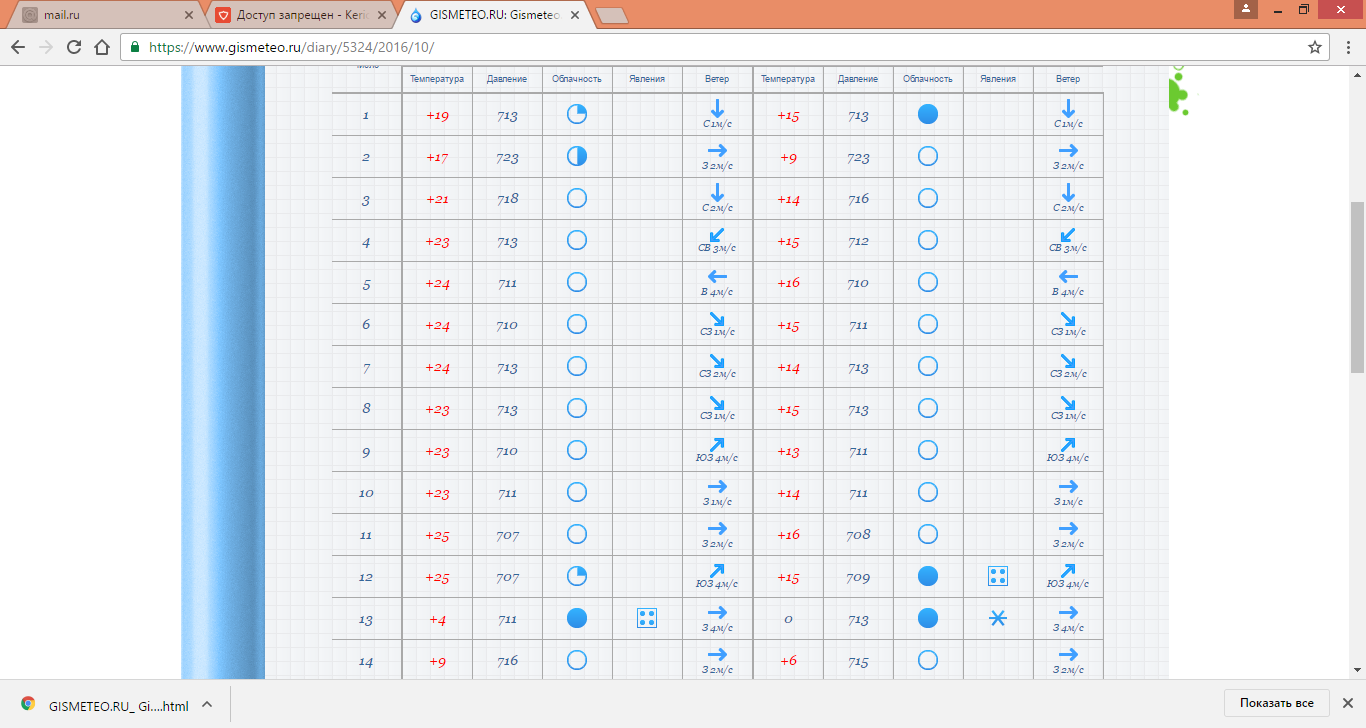
Task: Click day 3 daytime clear sky icon
Action: tap(577, 198)
